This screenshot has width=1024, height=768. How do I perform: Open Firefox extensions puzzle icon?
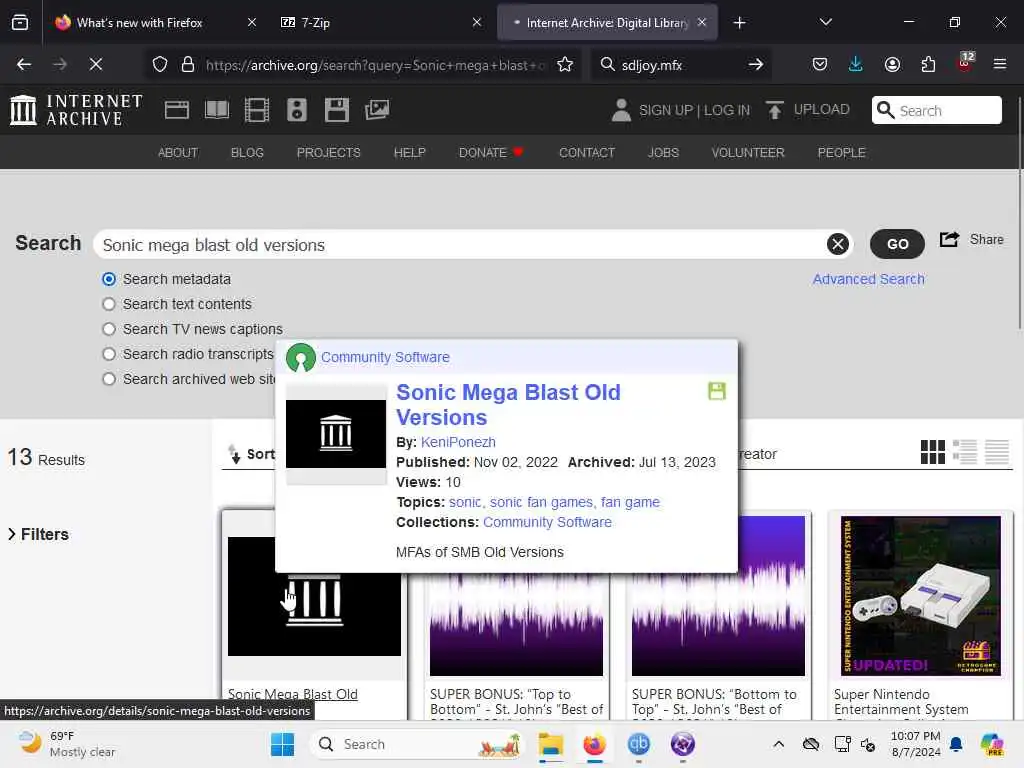click(x=928, y=64)
